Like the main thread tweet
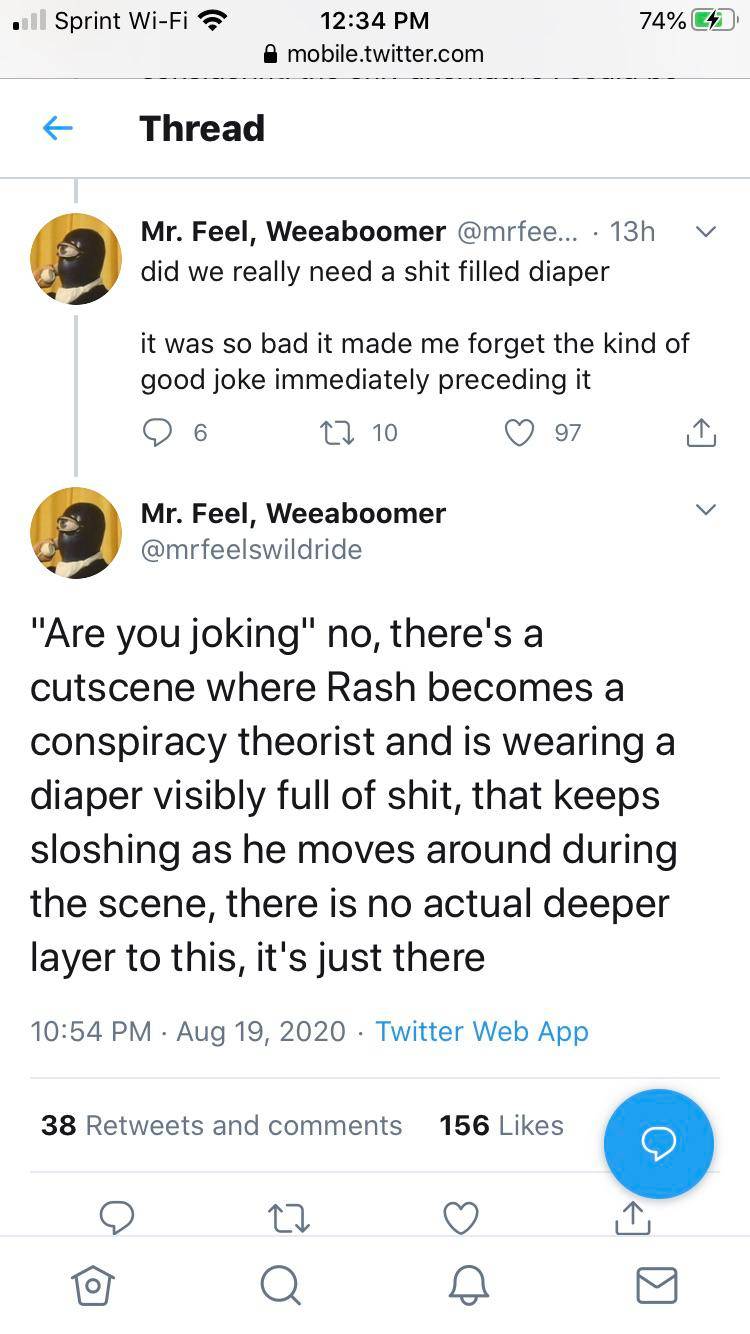Screen dimensions: 750x1334 461,1218
